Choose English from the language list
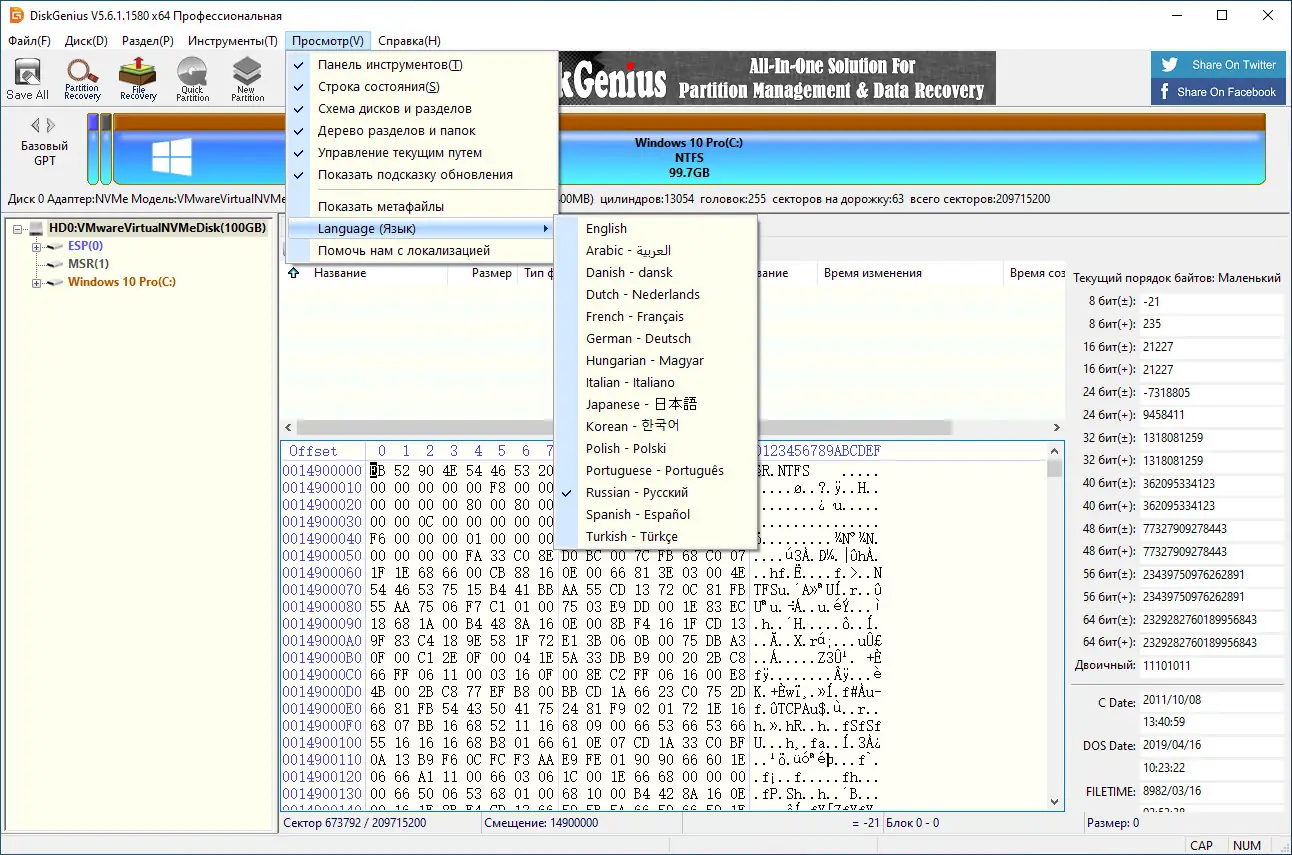The height and width of the screenshot is (855, 1292). 655,229
